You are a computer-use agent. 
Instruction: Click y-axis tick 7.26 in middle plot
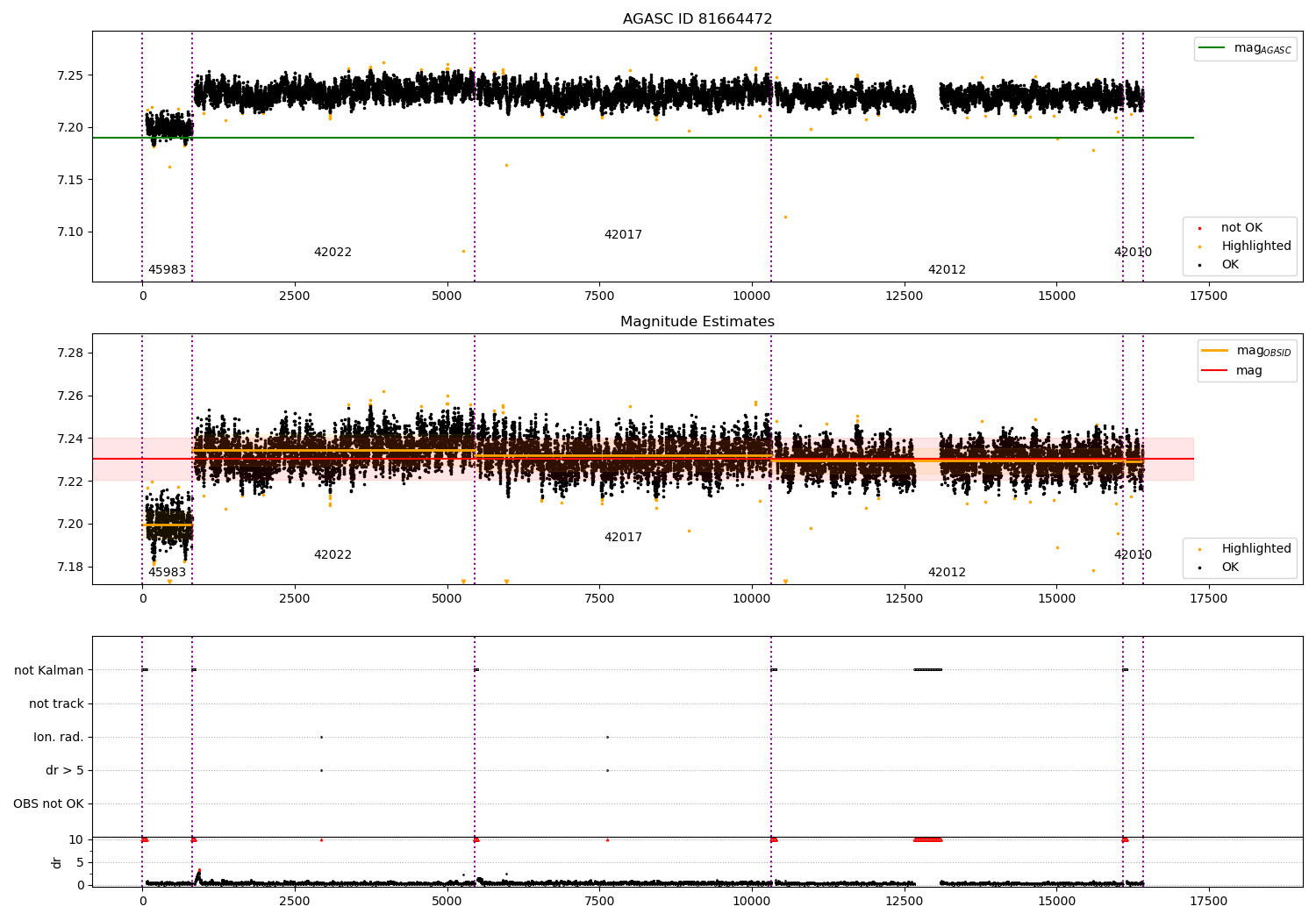[x=70, y=396]
